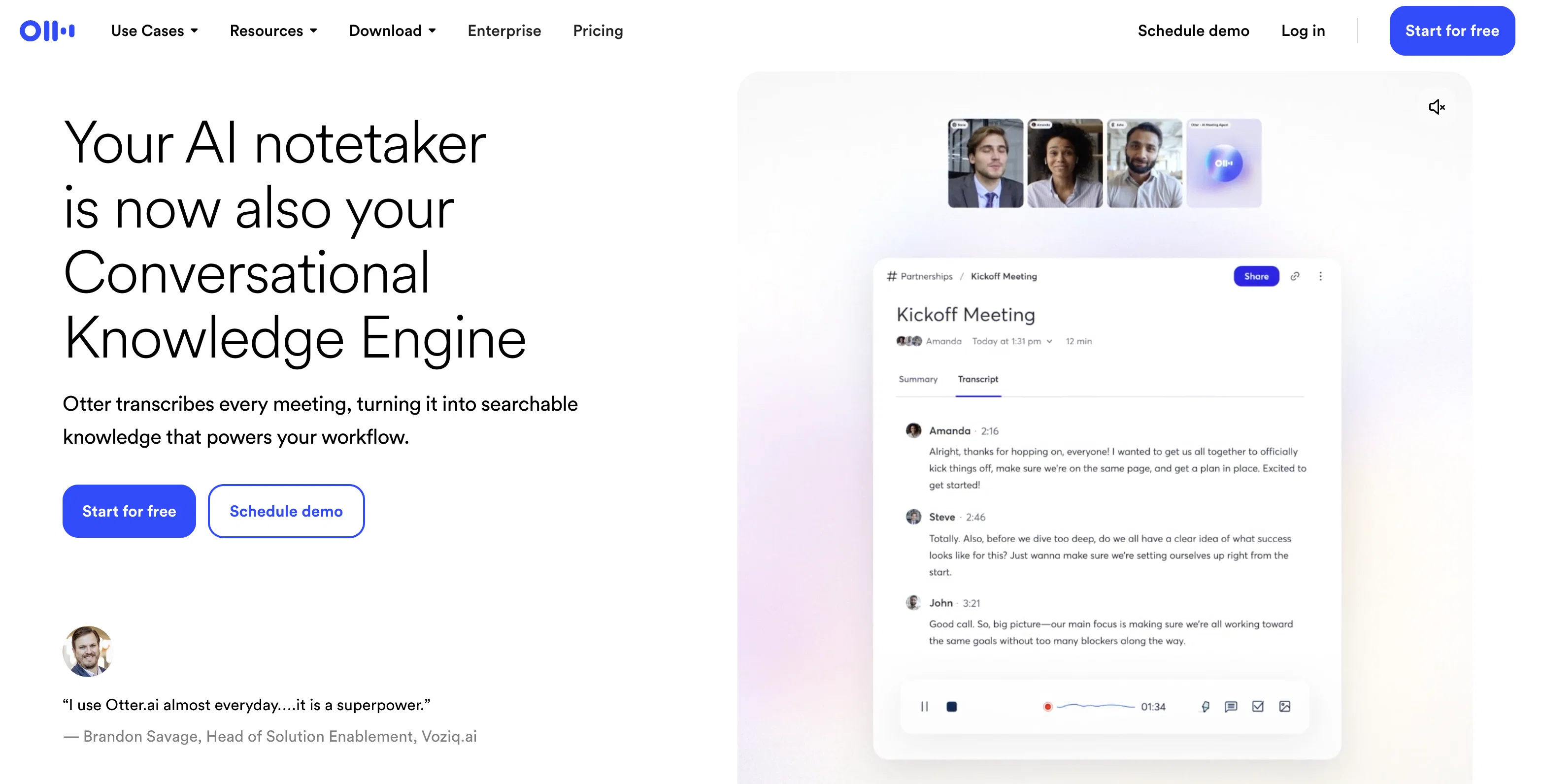The height and width of the screenshot is (784, 1542).
Task: Click Steve's avatar in the transcript
Action: pyautogui.click(x=913, y=517)
